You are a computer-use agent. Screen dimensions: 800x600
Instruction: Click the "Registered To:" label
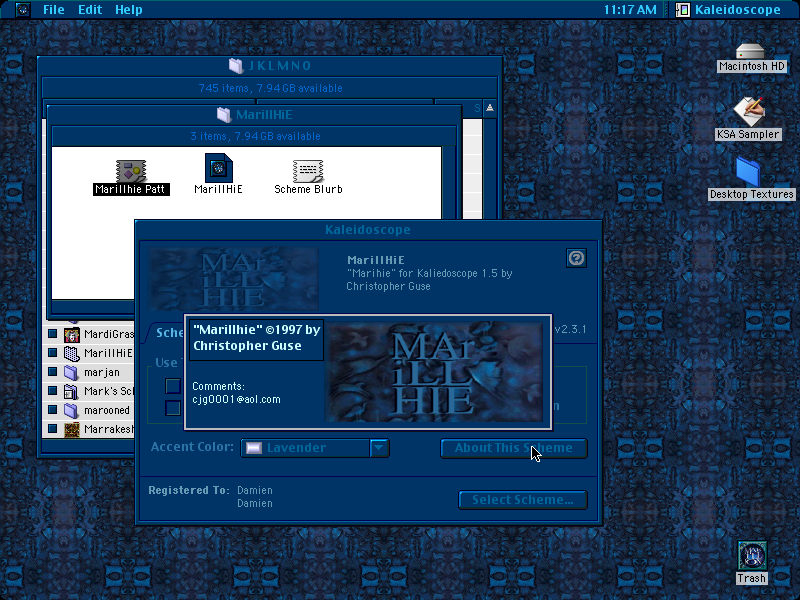click(x=189, y=490)
